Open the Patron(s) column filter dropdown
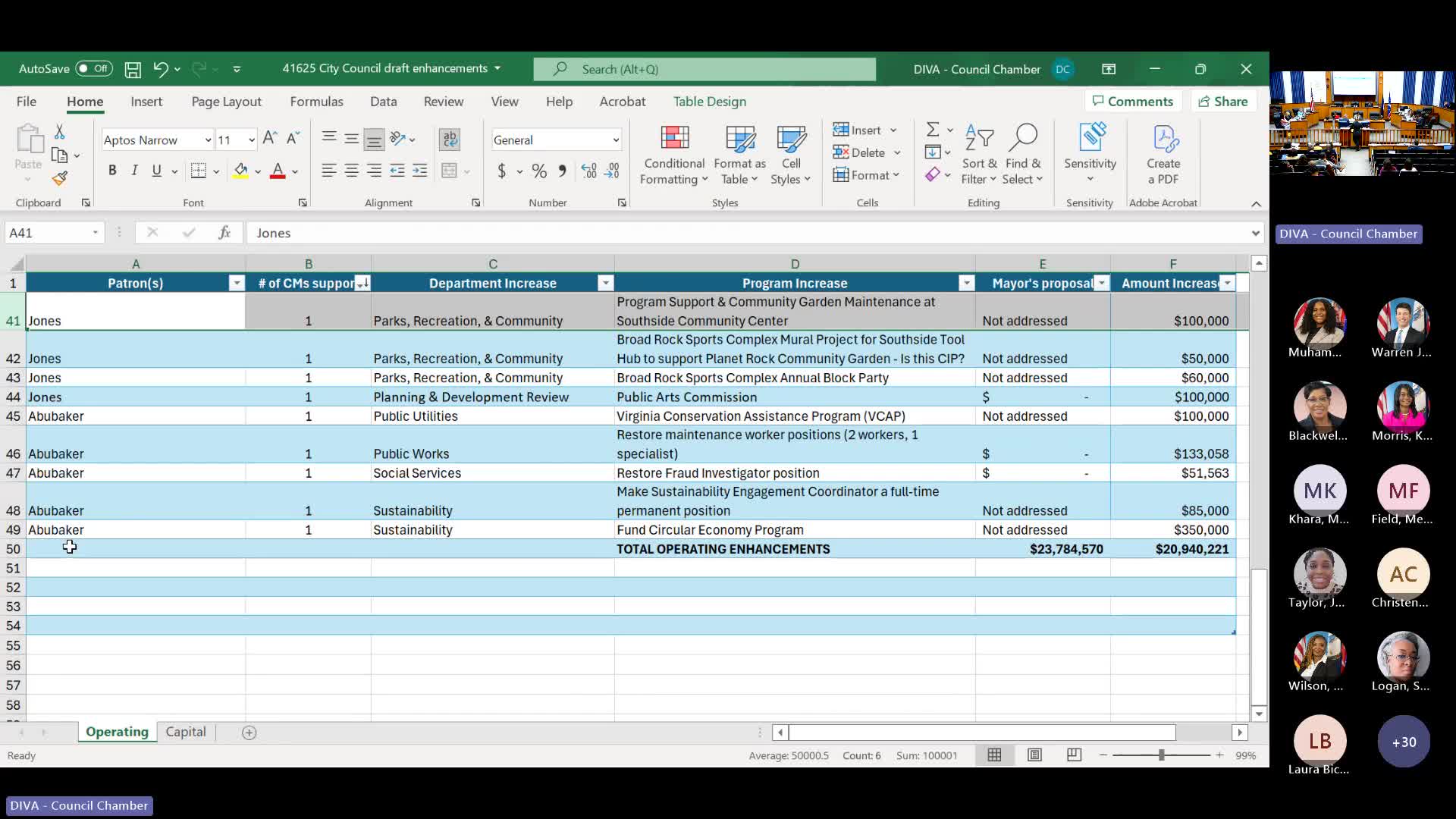Viewport: 1456px width, 819px height. point(237,284)
